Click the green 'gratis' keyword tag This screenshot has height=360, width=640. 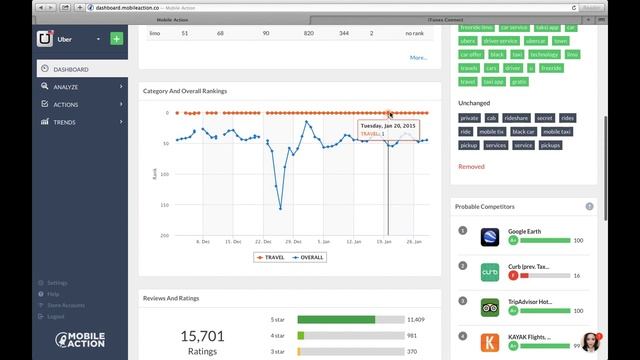pyautogui.click(x=519, y=82)
